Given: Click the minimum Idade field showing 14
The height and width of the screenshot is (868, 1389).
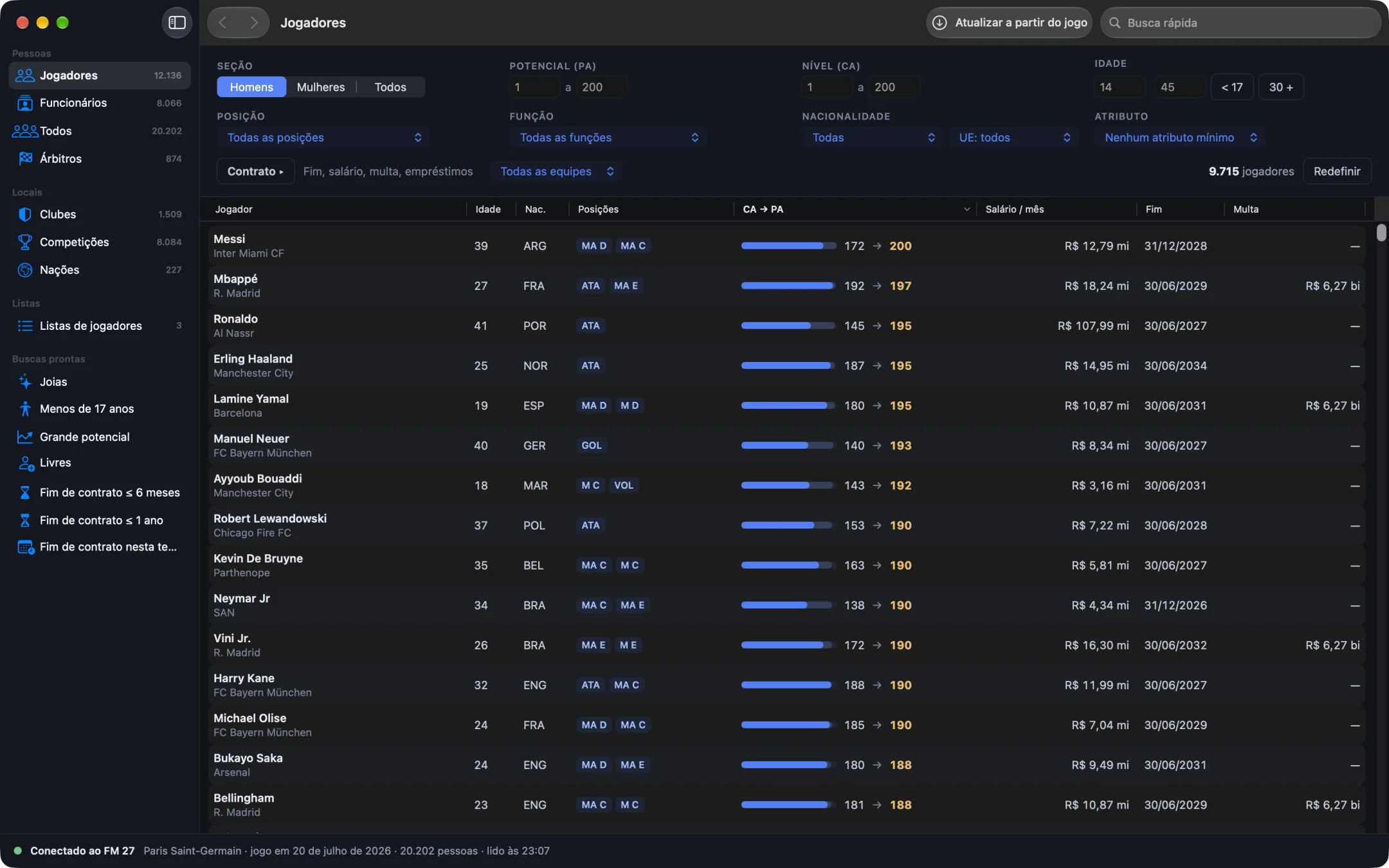Looking at the screenshot, I should (x=1120, y=87).
